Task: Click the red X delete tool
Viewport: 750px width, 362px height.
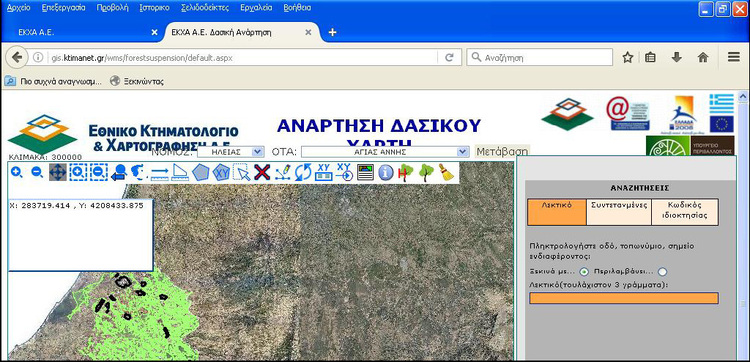Action: 262,172
